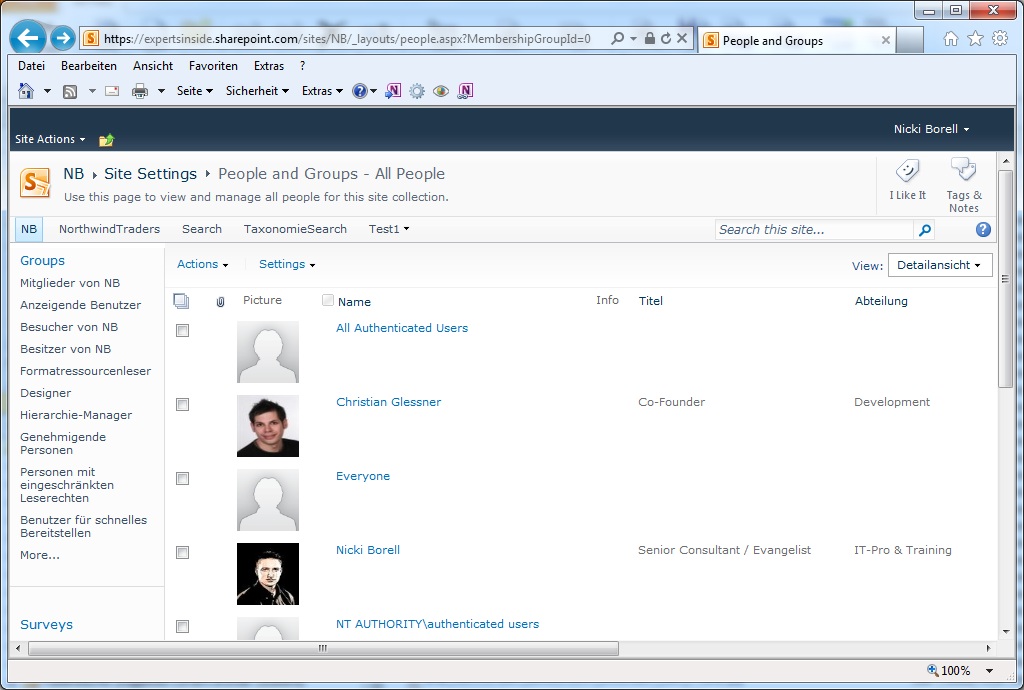Screen dimensions: 1024x690
Task: Click the SharePoint site logo icon
Action: pos(34,183)
